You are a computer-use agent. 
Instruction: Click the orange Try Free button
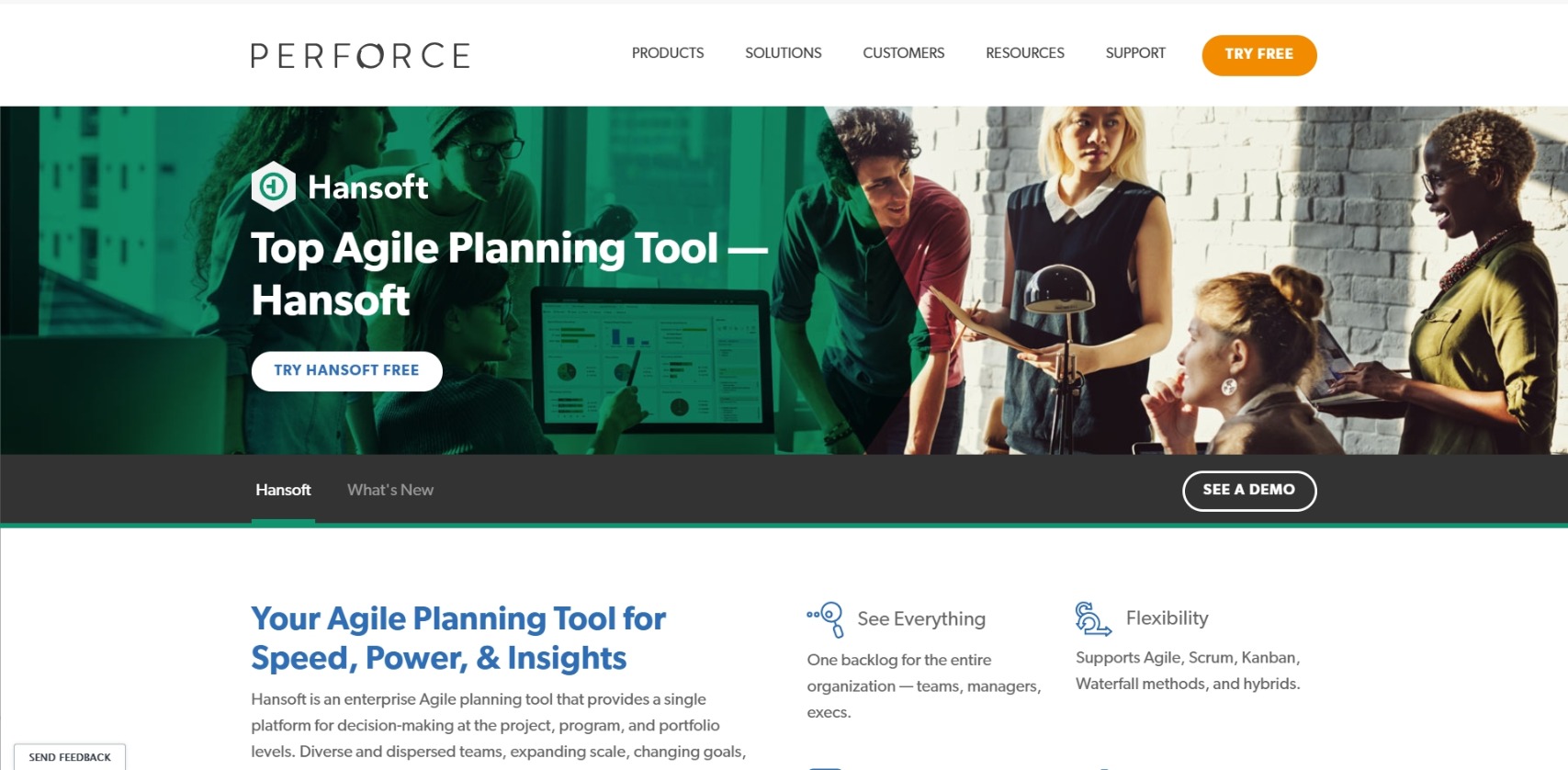point(1259,55)
